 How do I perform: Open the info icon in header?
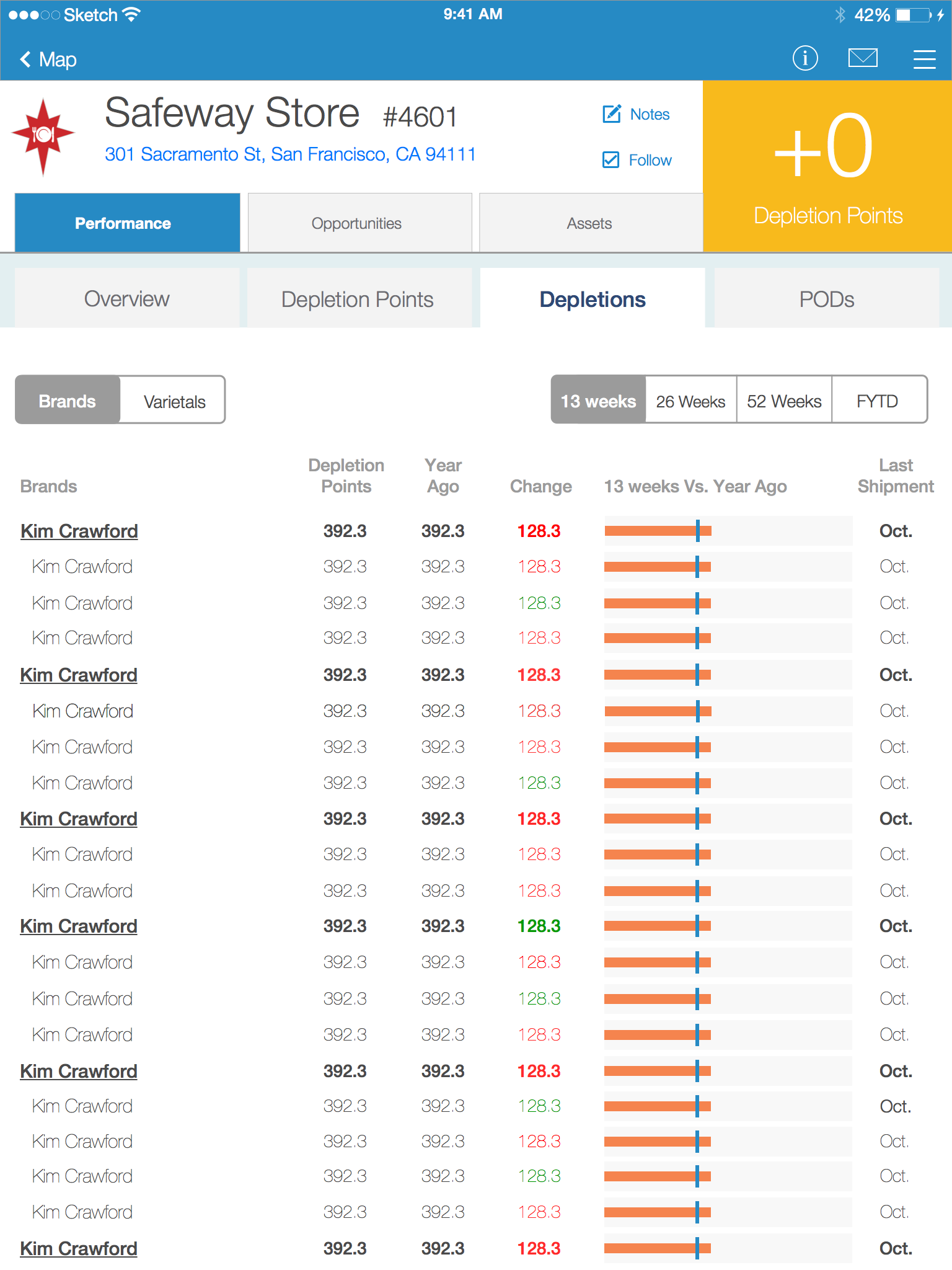point(805,58)
